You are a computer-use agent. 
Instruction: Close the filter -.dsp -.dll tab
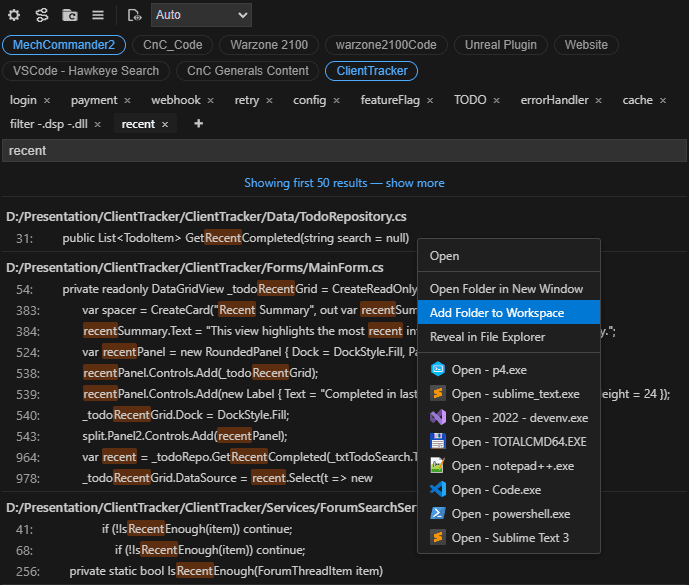(x=98, y=124)
